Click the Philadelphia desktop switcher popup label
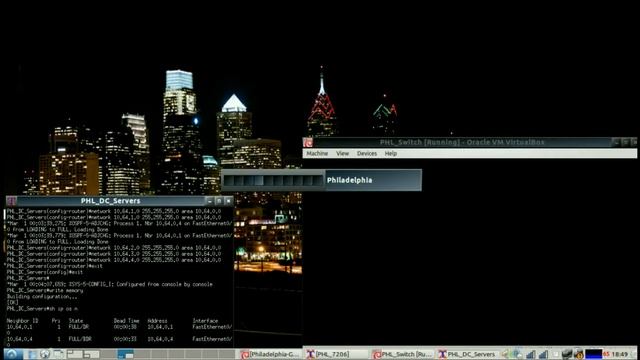The image size is (640, 360). (349, 180)
